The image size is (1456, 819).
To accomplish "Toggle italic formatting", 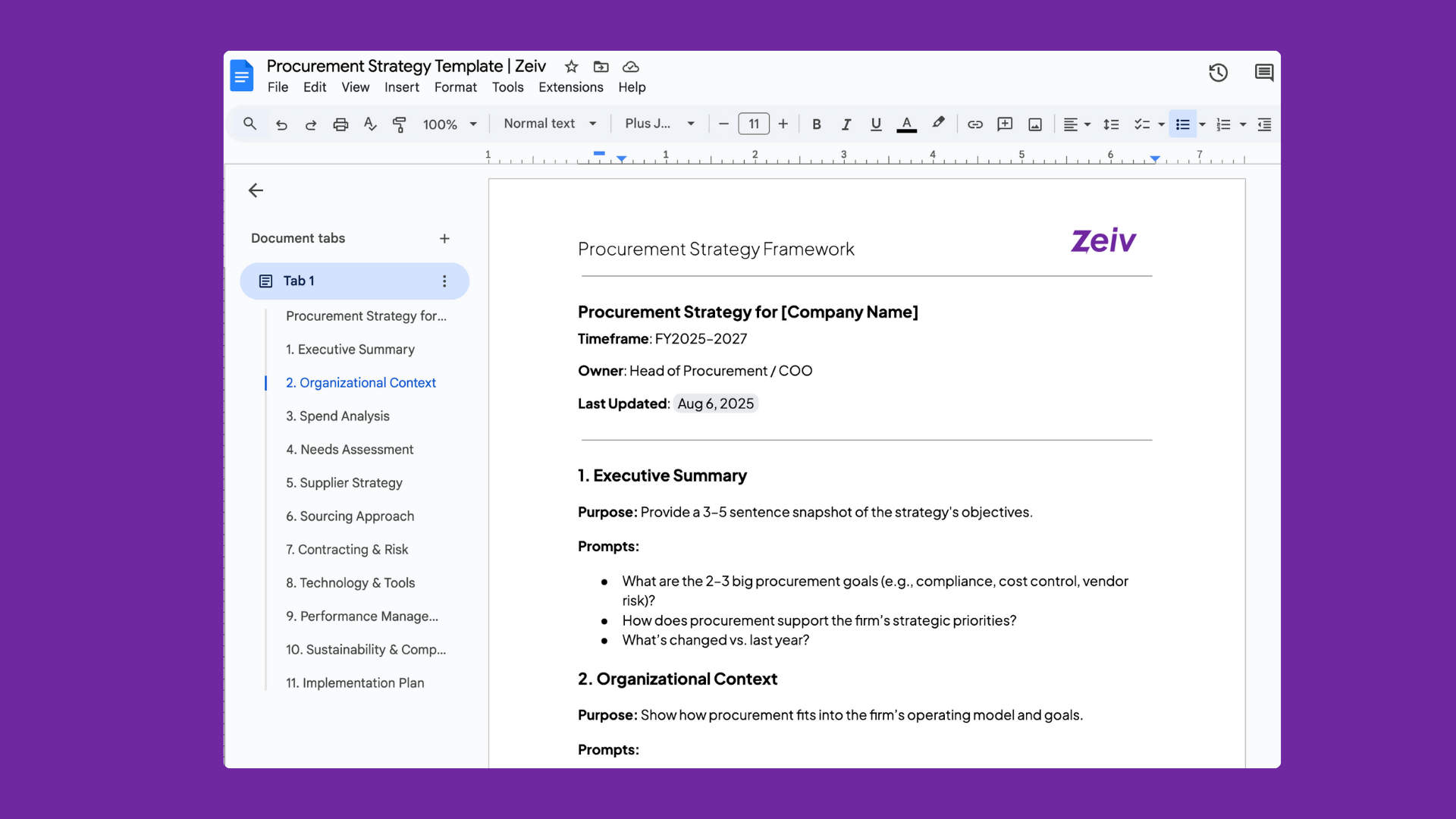I will click(846, 124).
